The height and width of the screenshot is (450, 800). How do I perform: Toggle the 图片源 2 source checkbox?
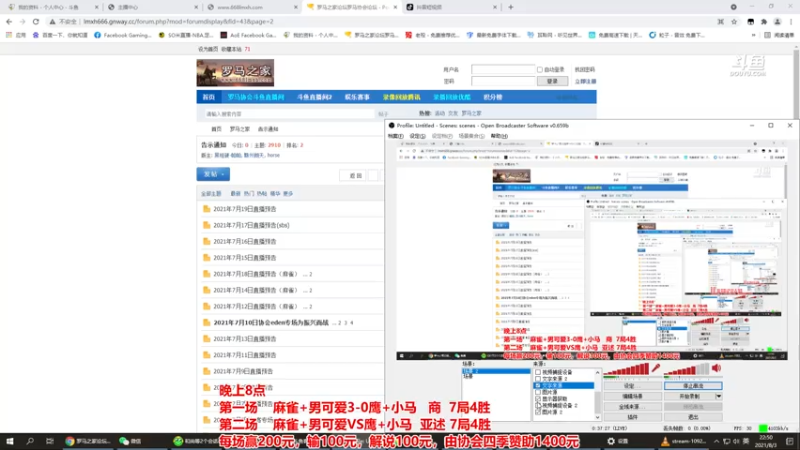[538, 412]
